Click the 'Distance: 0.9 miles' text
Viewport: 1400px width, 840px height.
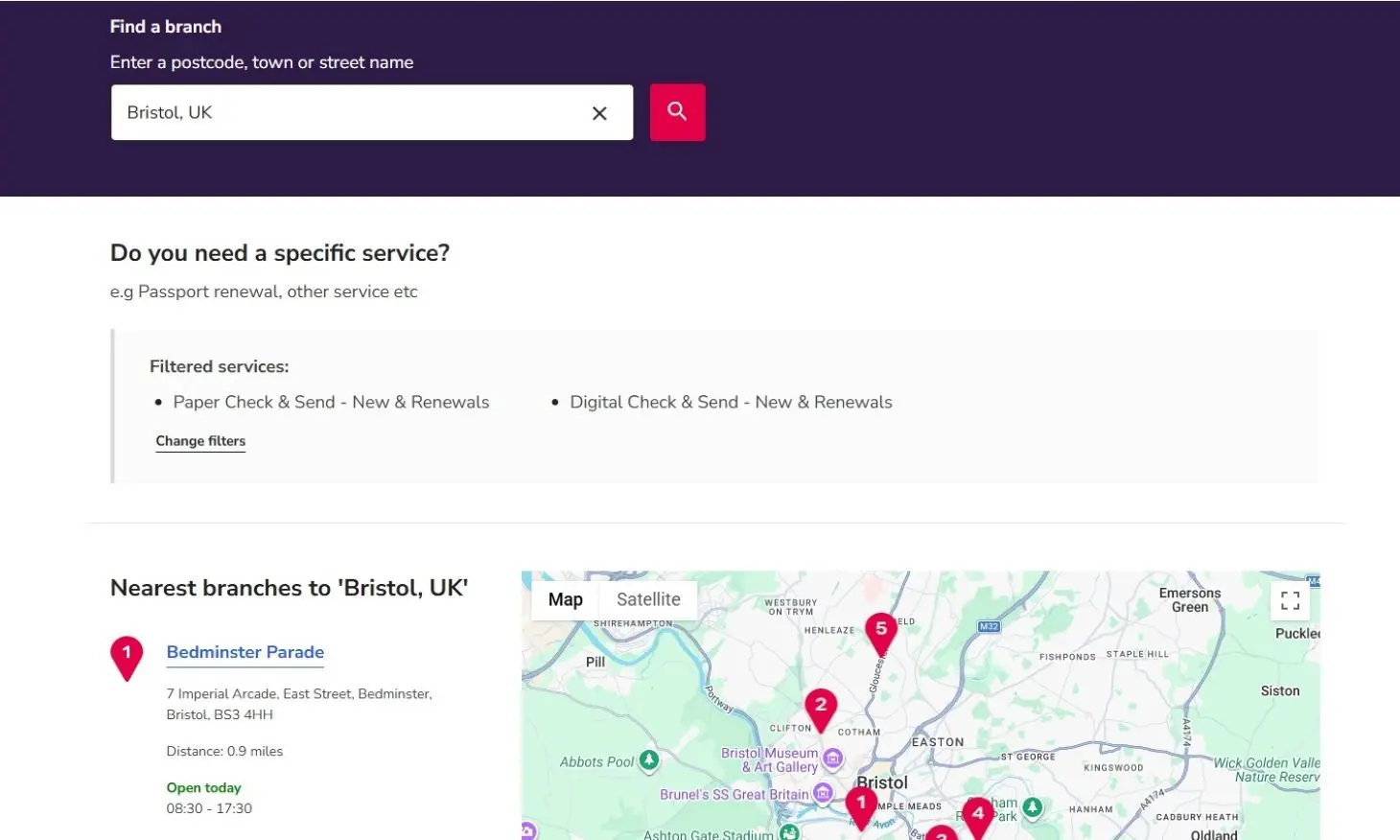pyautogui.click(x=224, y=751)
